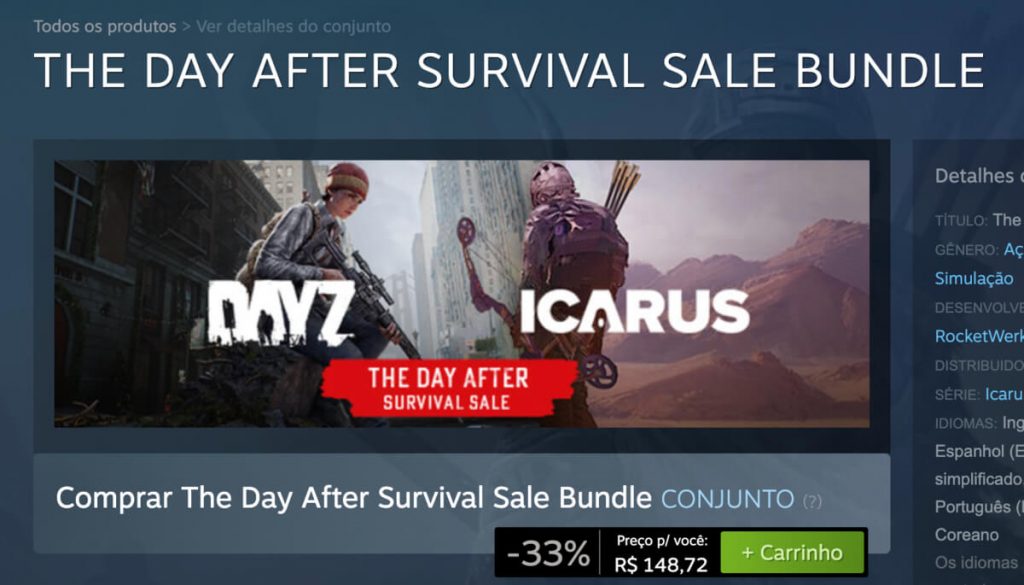Open the RocketWerkz developer link
Image resolution: width=1024 pixels, height=585 pixels.
(979, 336)
